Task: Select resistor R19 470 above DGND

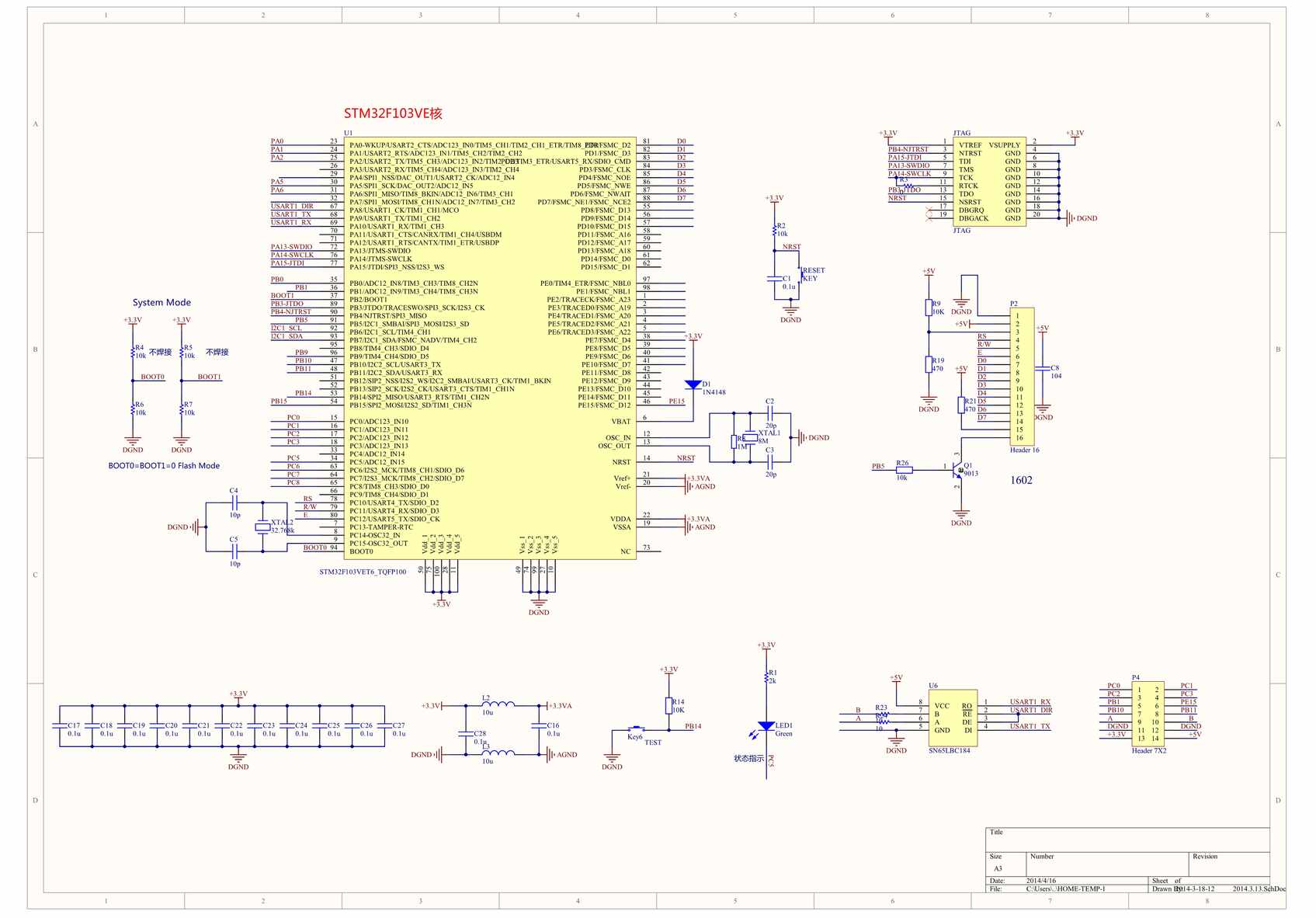Action: coord(929,364)
